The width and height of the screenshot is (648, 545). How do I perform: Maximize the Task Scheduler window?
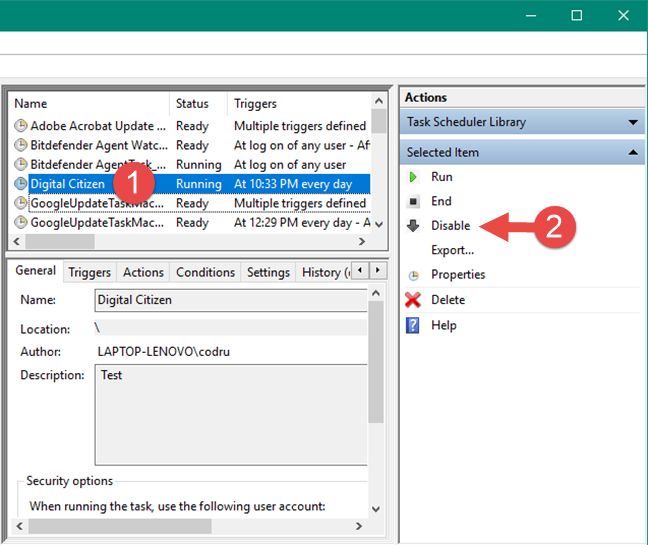click(x=577, y=16)
